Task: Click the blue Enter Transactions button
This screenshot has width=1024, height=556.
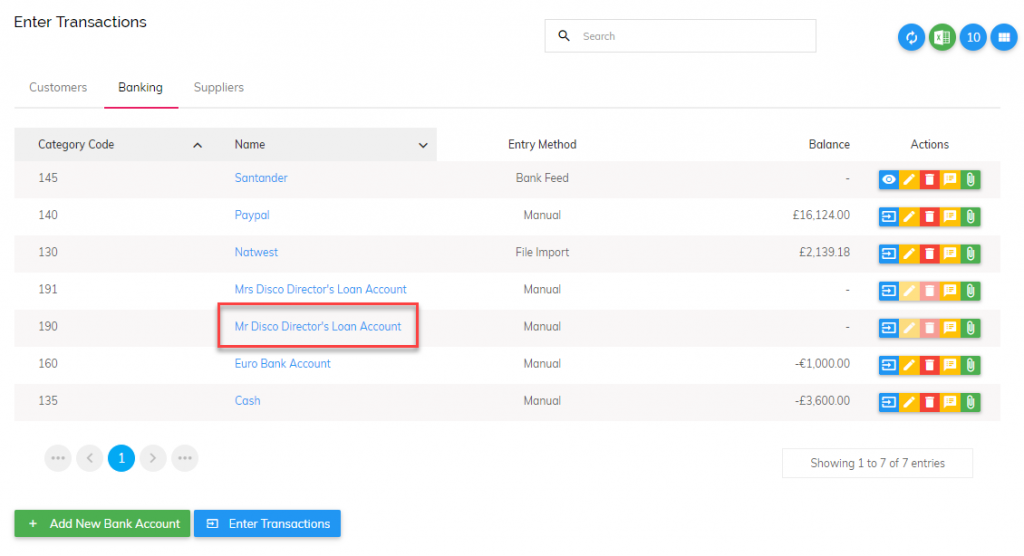Action: click(x=267, y=523)
